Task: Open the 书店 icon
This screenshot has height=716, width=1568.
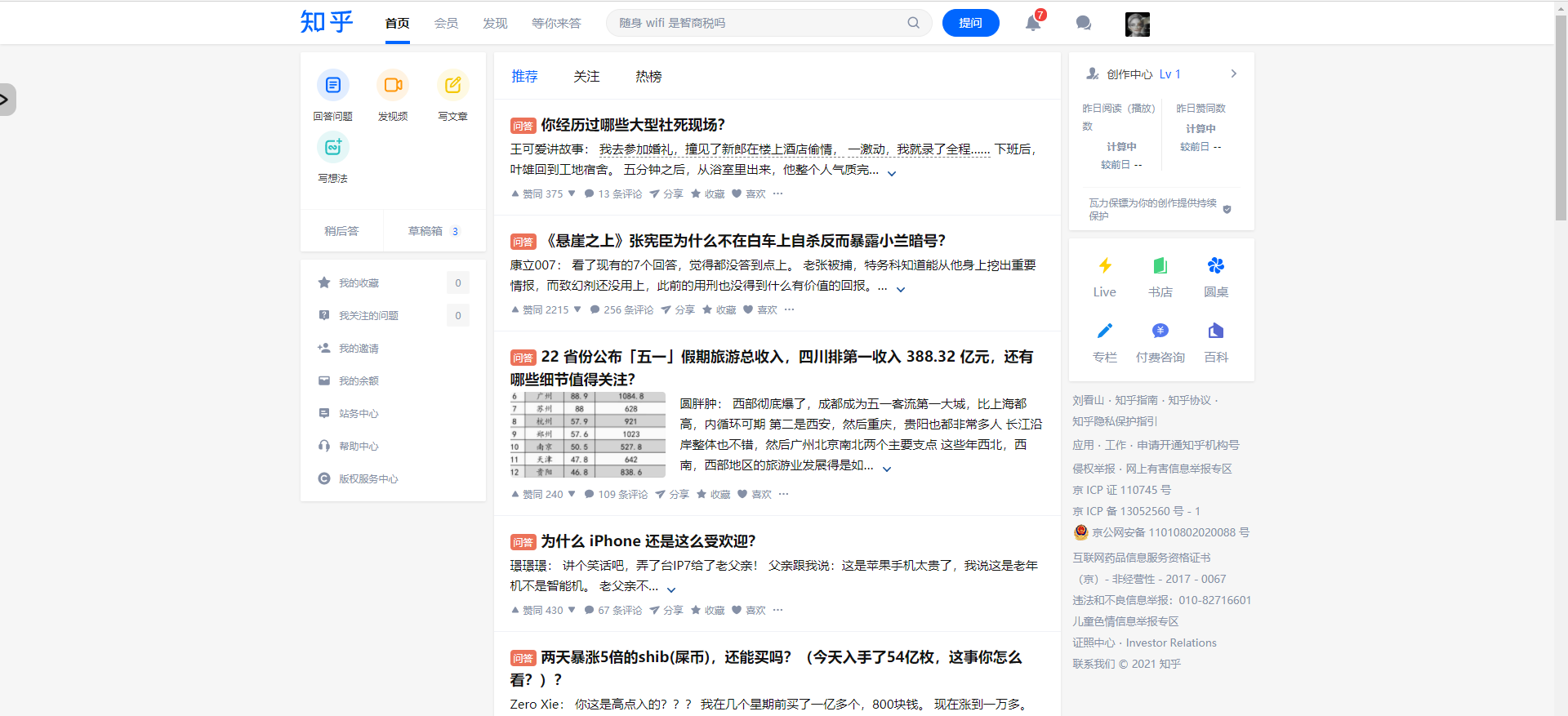Action: click(1160, 265)
